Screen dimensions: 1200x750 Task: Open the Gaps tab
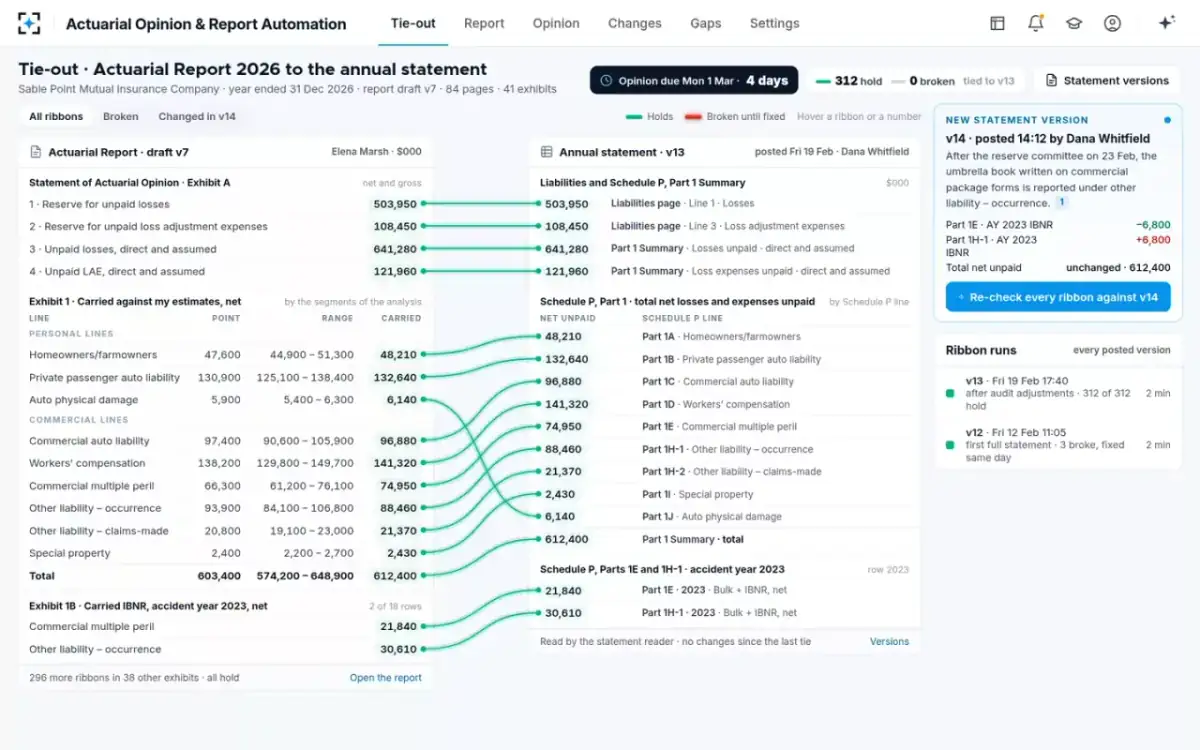point(706,23)
